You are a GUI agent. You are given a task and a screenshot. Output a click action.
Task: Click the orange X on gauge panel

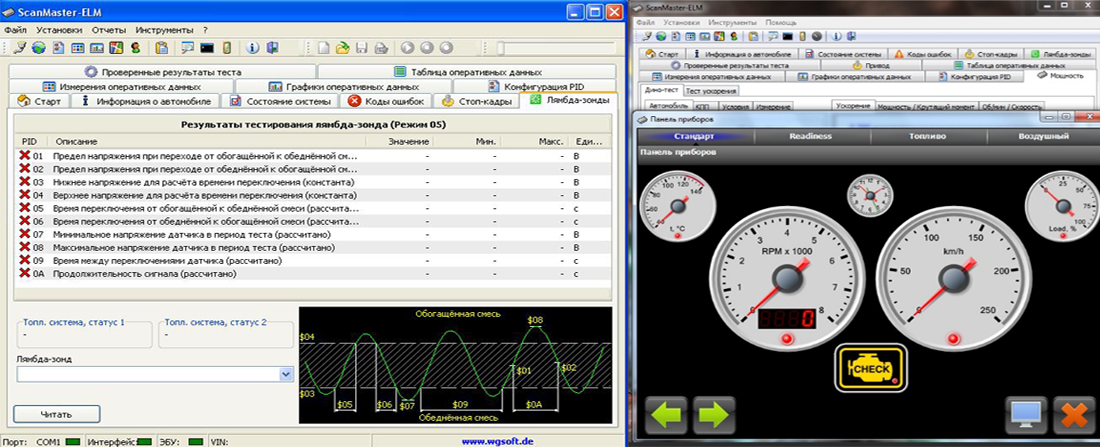click(x=1073, y=414)
